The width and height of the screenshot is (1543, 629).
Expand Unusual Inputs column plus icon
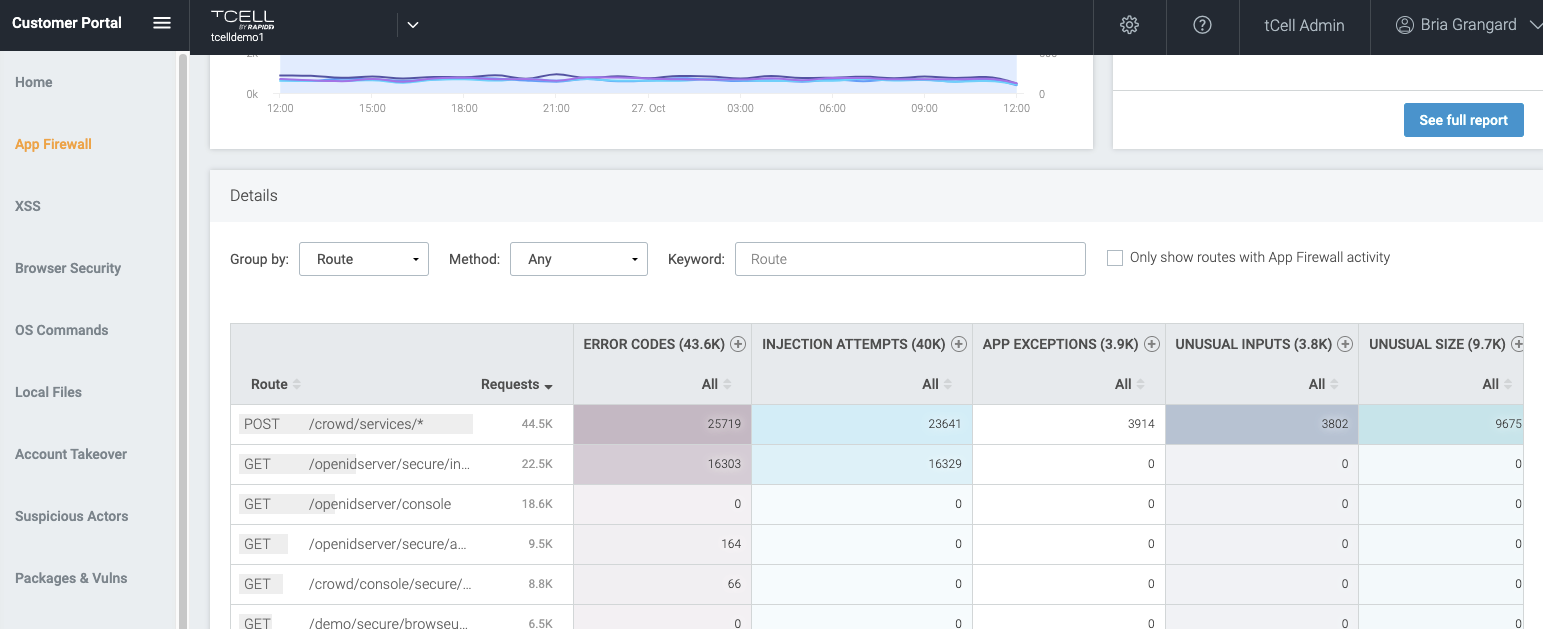click(1345, 344)
